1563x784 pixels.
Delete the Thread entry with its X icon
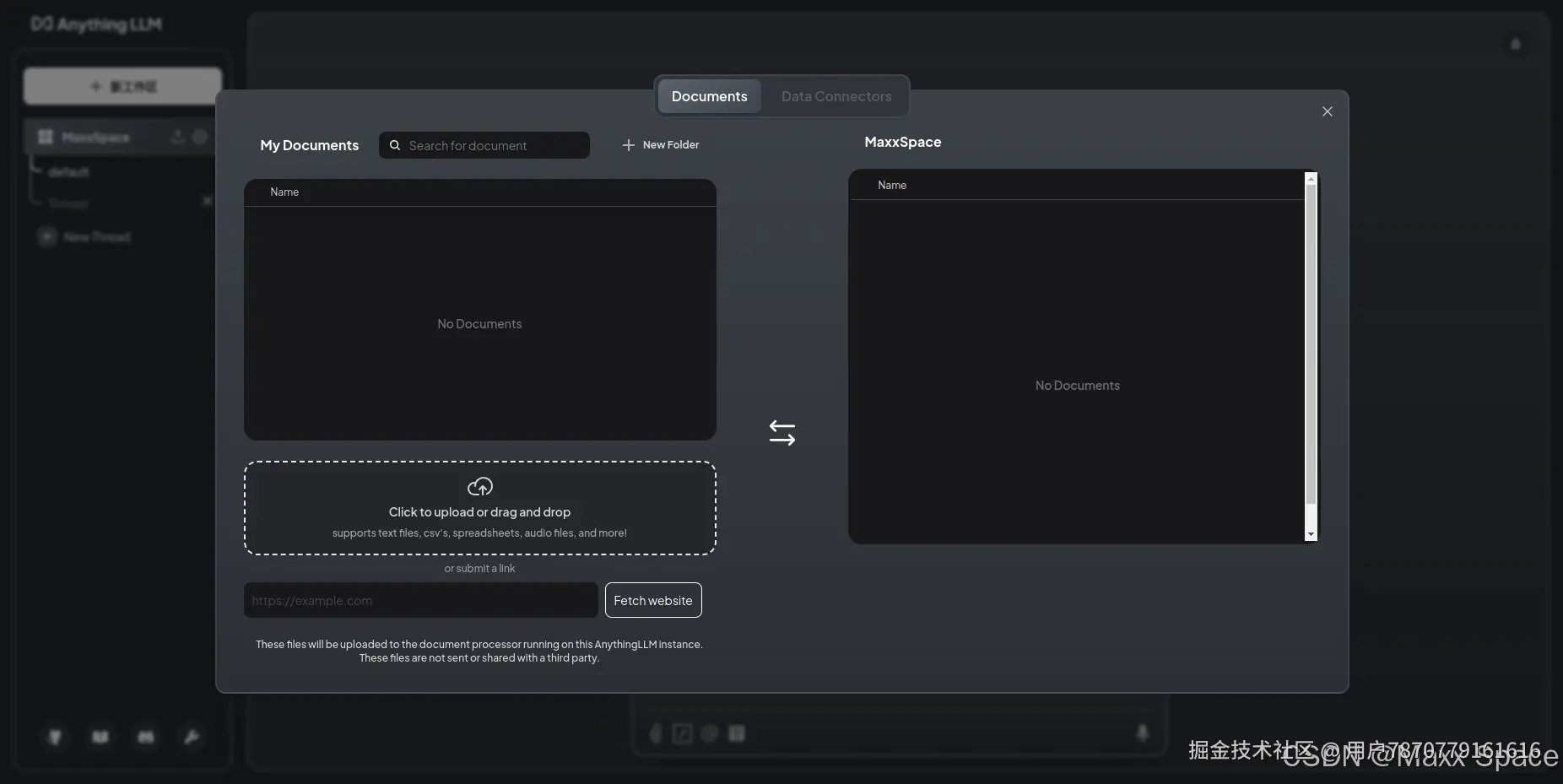pyautogui.click(x=207, y=201)
